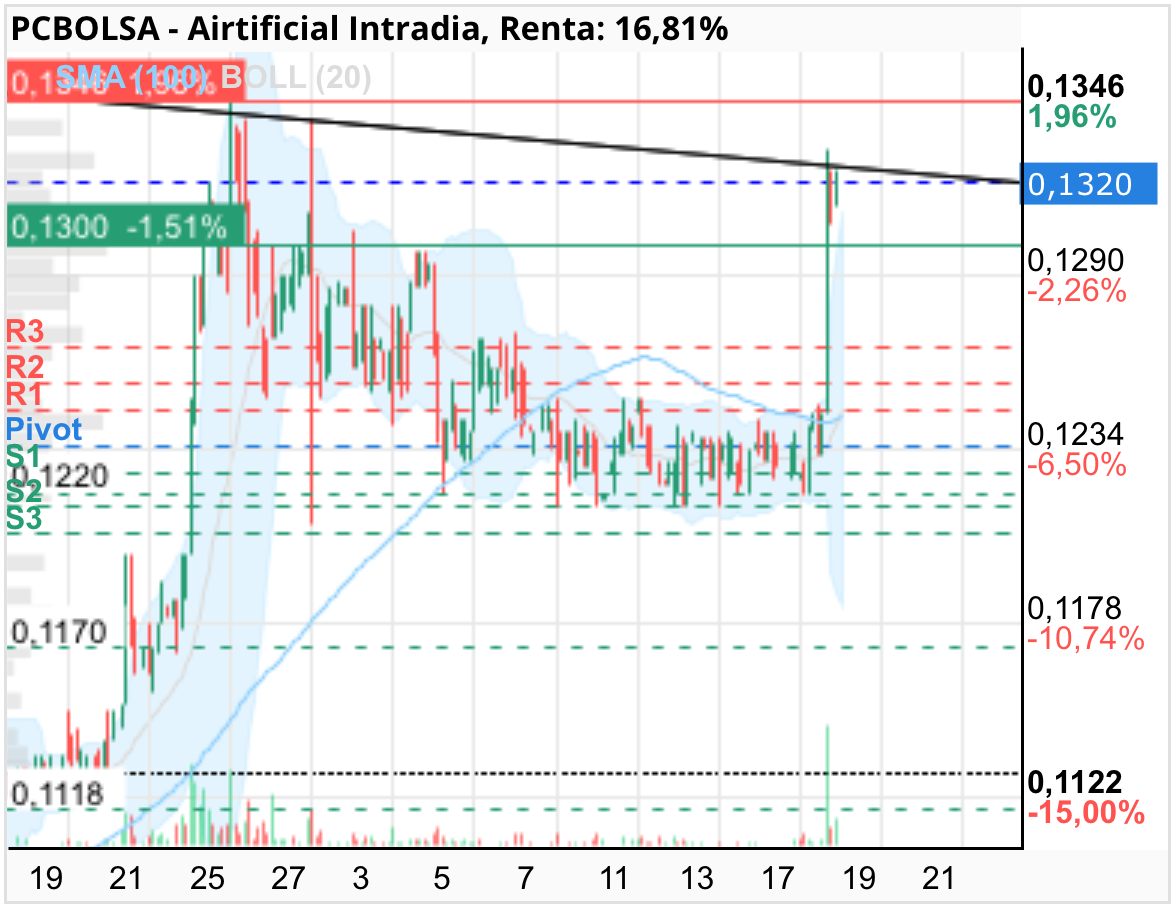Click the 0,1234 axis price label
This screenshot has height=908, width=1175.
tap(1075, 434)
